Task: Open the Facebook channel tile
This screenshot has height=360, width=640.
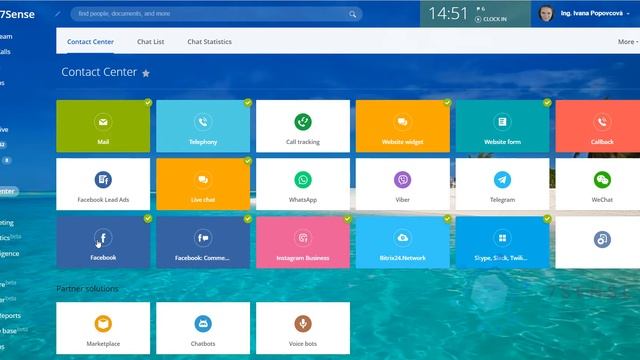Action: coord(103,242)
